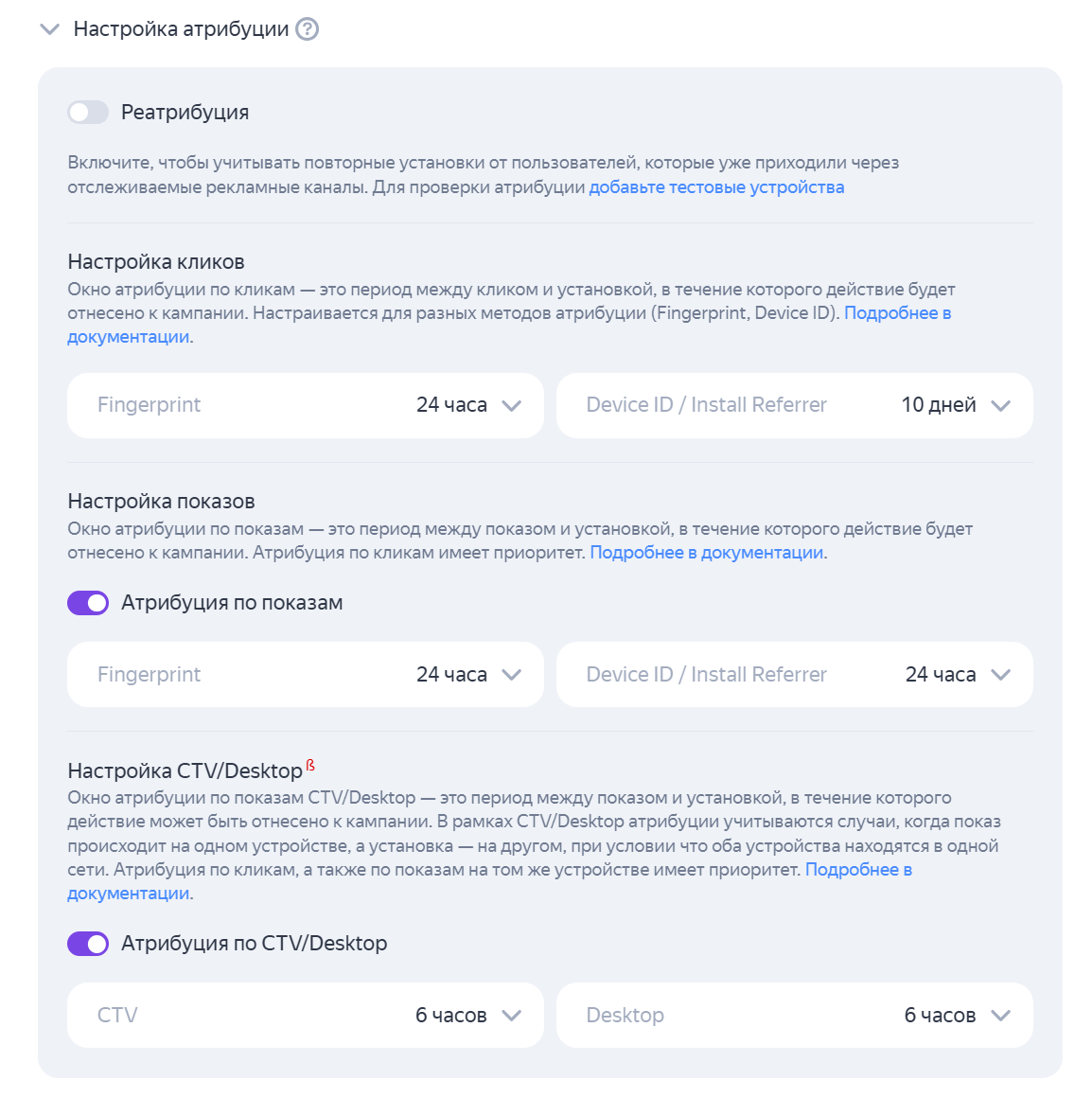Turn off Атрибуция по CTV/Desktop switch
1092x1098 pixels.
(88, 944)
